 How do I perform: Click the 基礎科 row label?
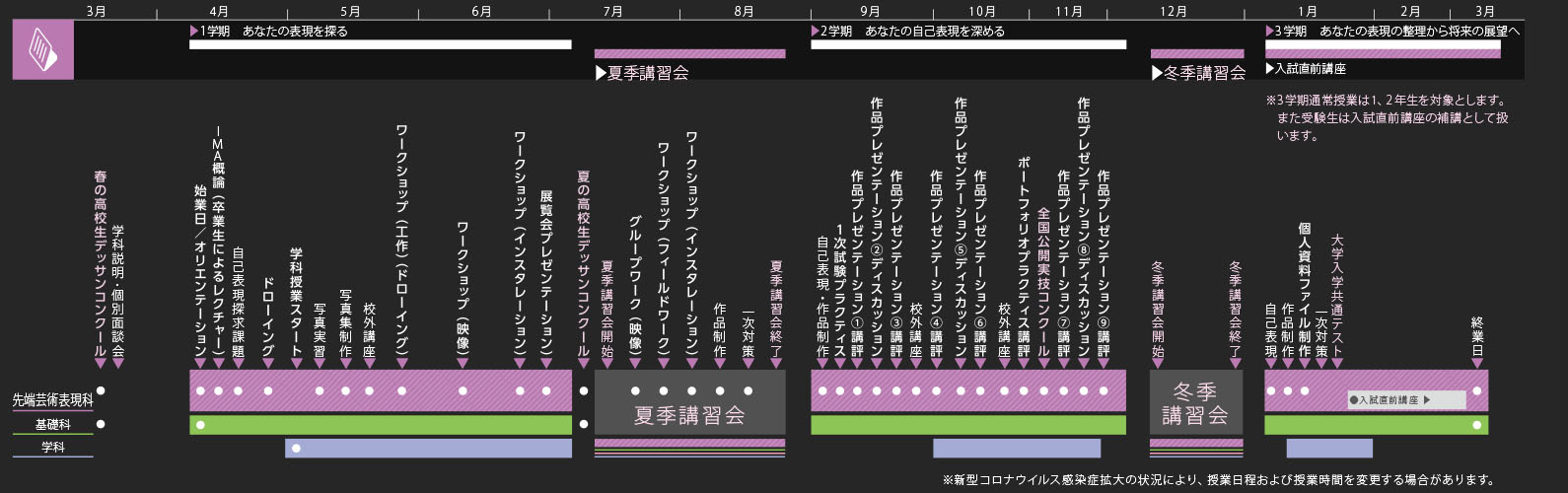(52, 425)
